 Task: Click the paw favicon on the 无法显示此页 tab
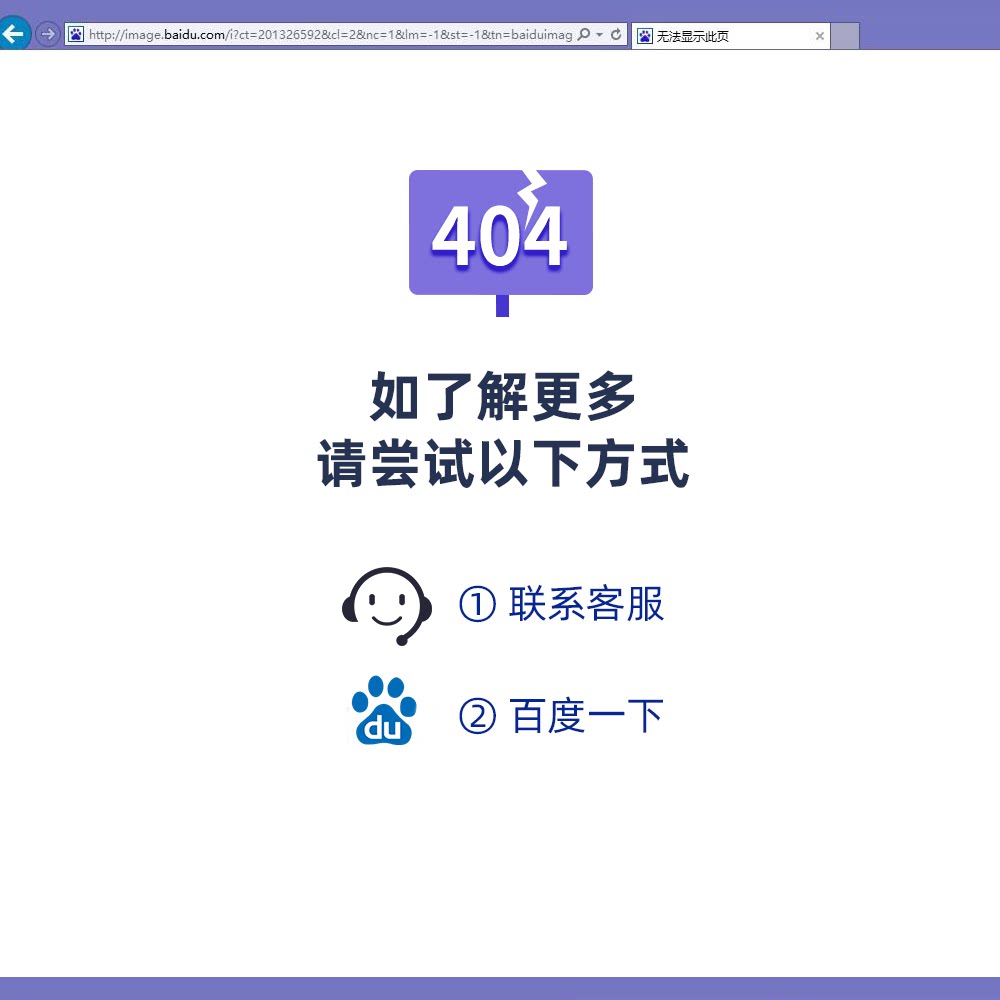tap(645, 36)
